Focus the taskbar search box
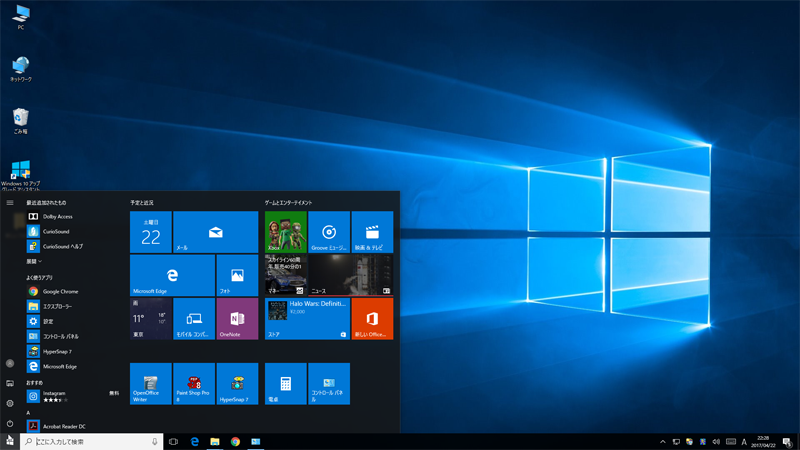Viewport: 800px width, 450px height. click(x=92, y=442)
